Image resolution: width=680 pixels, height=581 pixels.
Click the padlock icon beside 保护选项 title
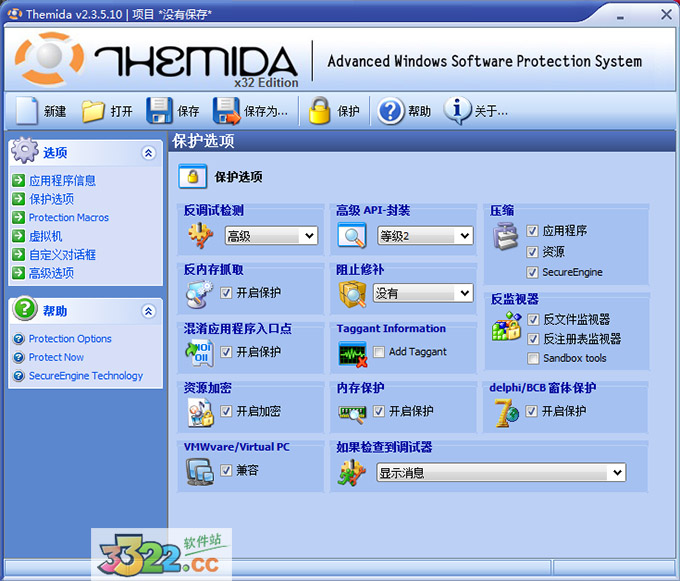[x=193, y=176]
